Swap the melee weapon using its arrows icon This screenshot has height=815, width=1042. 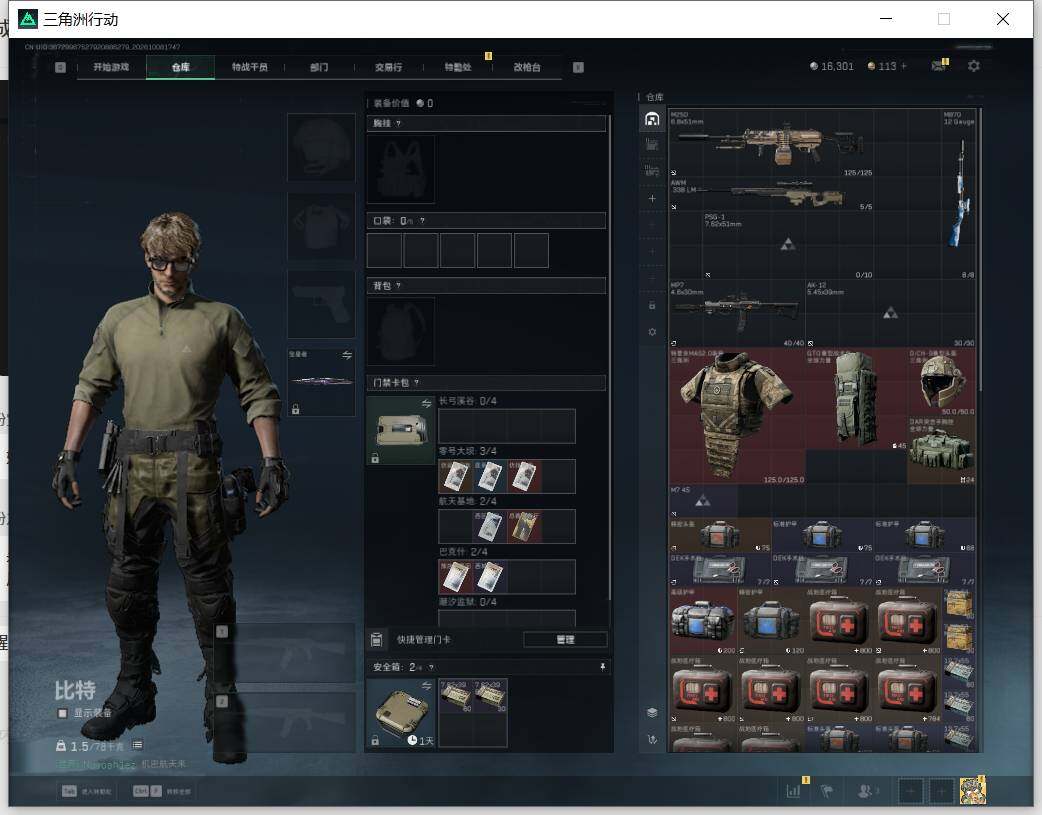point(347,355)
